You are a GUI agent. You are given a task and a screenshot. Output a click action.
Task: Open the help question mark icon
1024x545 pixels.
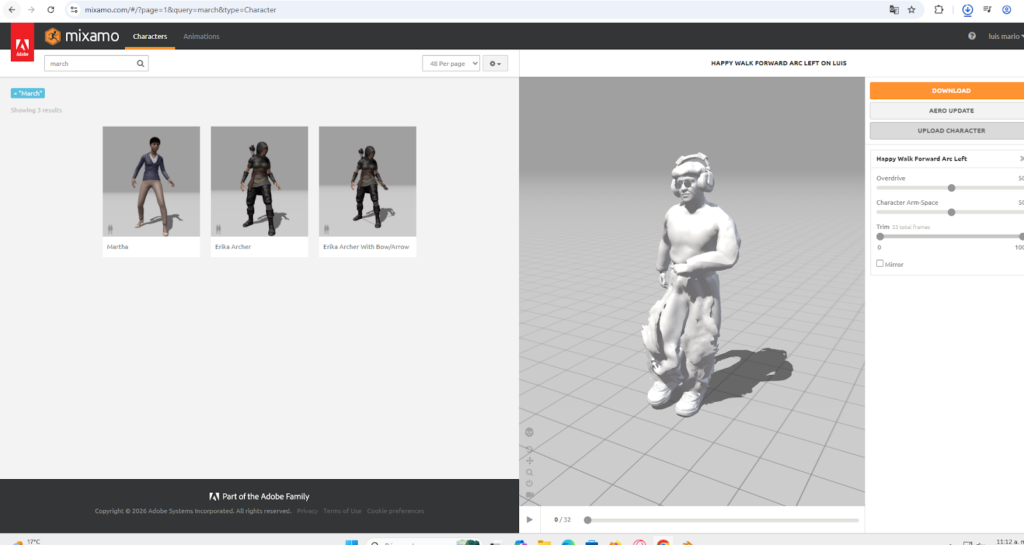(972, 37)
